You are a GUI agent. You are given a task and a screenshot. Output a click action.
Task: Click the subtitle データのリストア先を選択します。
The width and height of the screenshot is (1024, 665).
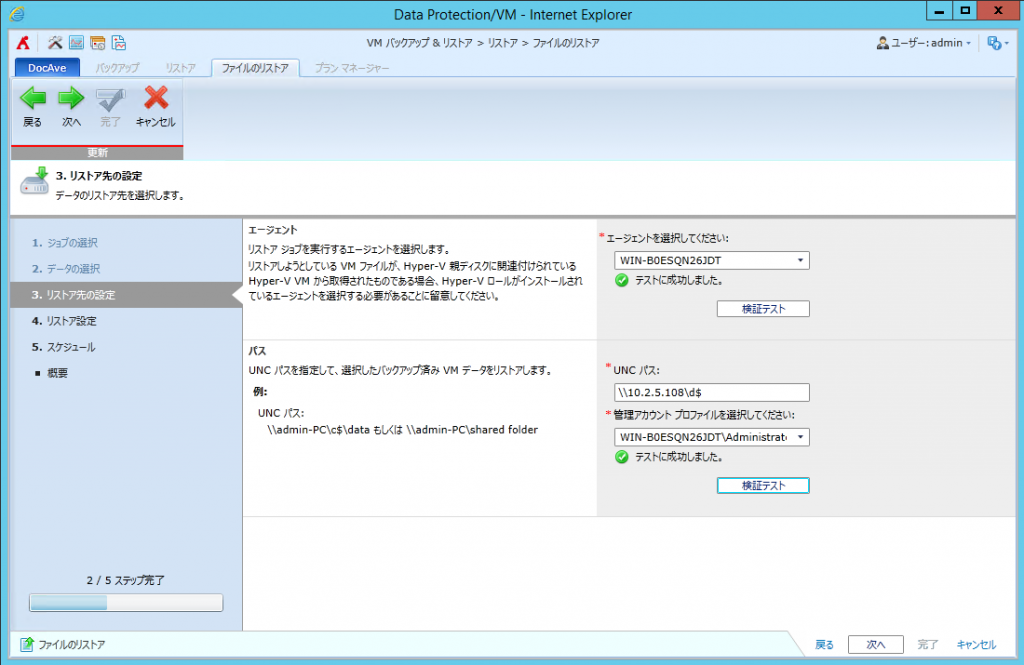pos(120,195)
